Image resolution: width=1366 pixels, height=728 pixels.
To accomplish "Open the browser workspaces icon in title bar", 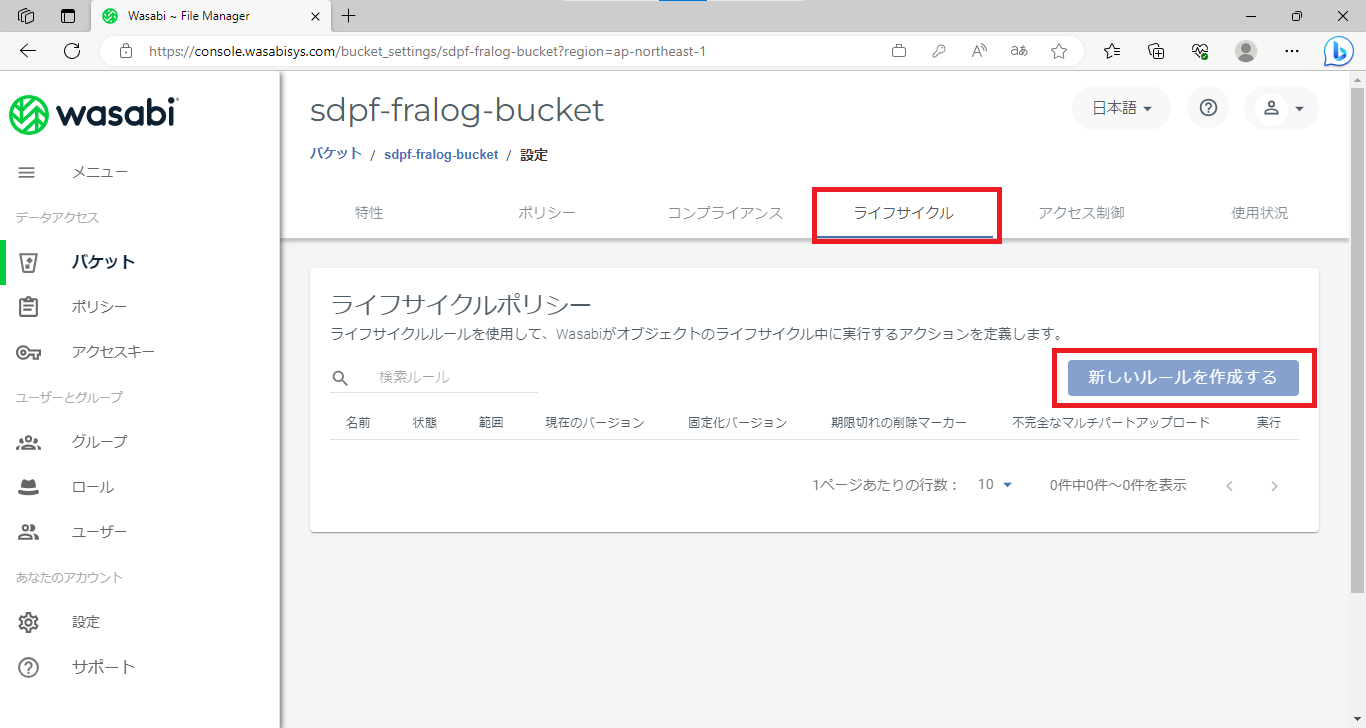I will tap(27, 16).
